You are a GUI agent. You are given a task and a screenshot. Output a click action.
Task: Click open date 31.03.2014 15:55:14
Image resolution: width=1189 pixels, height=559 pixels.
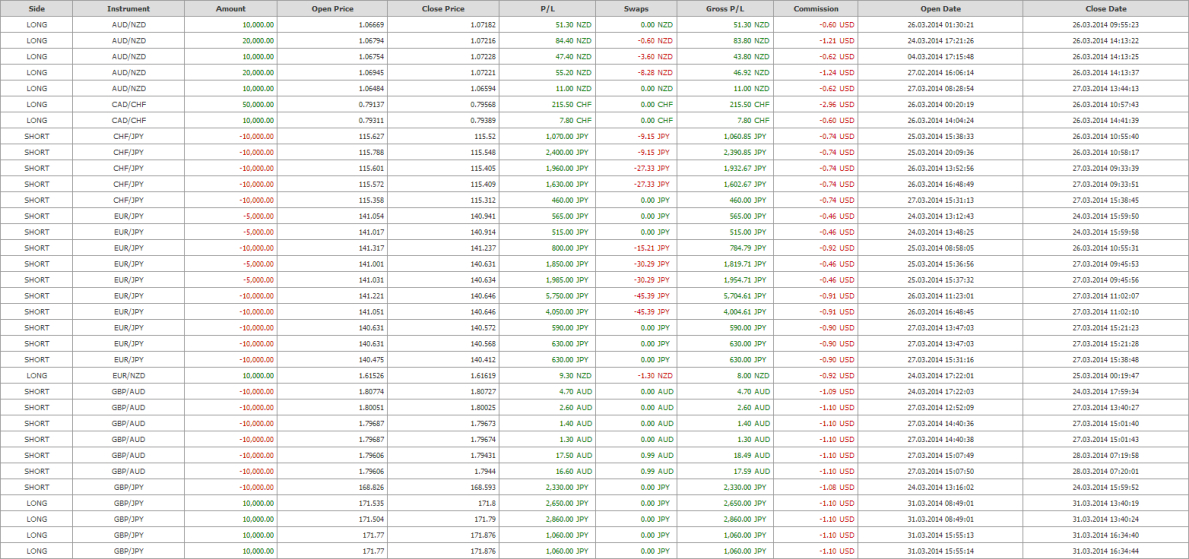click(x=940, y=551)
